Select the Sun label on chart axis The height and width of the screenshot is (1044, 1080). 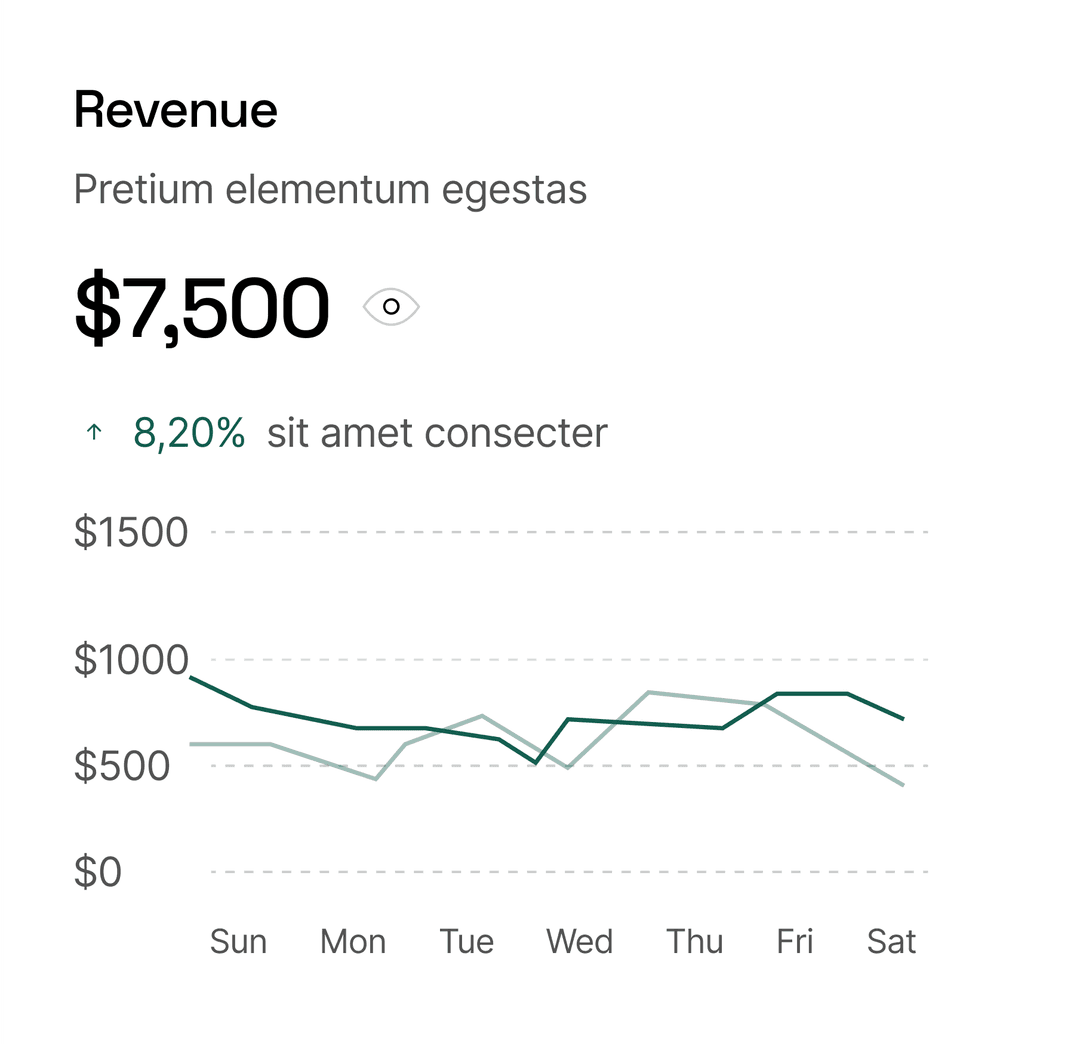[x=238, y=941]
